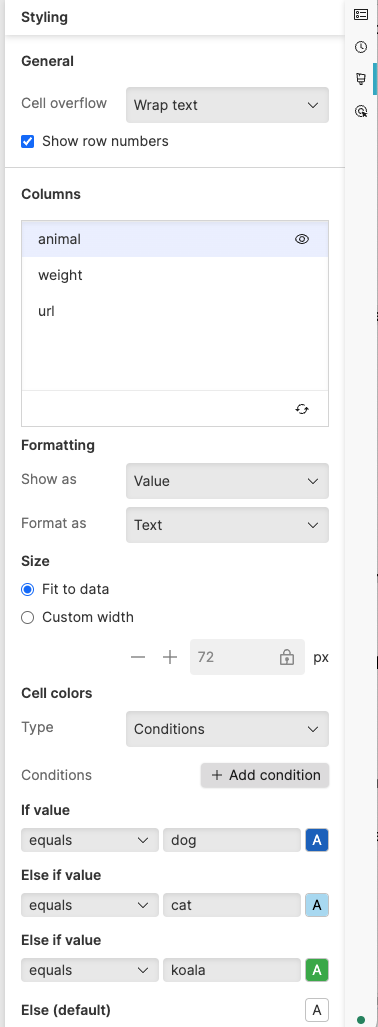Open the white Else default color swatch

tap(317, 1010)
